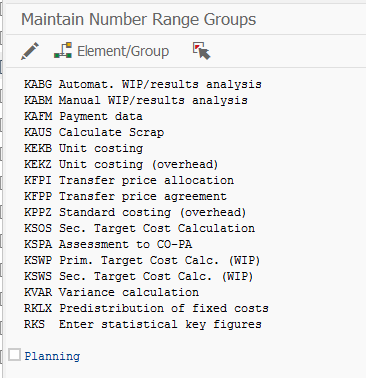Select KSPA Assessment to CO-PA
366x378 pixels.
(x=108, y=244)
